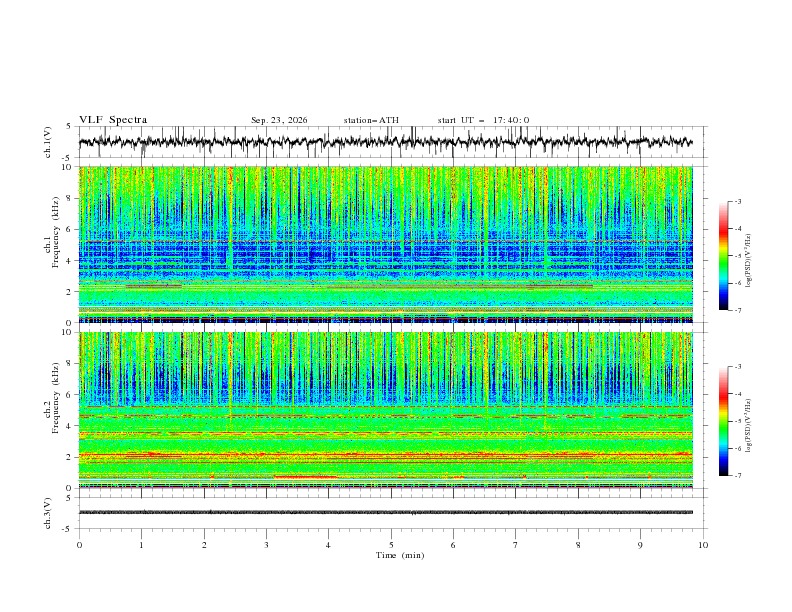Click the ch.2 spectrogram panel
Viewport: 792px width, 612px height.
[x=386, y=410]
